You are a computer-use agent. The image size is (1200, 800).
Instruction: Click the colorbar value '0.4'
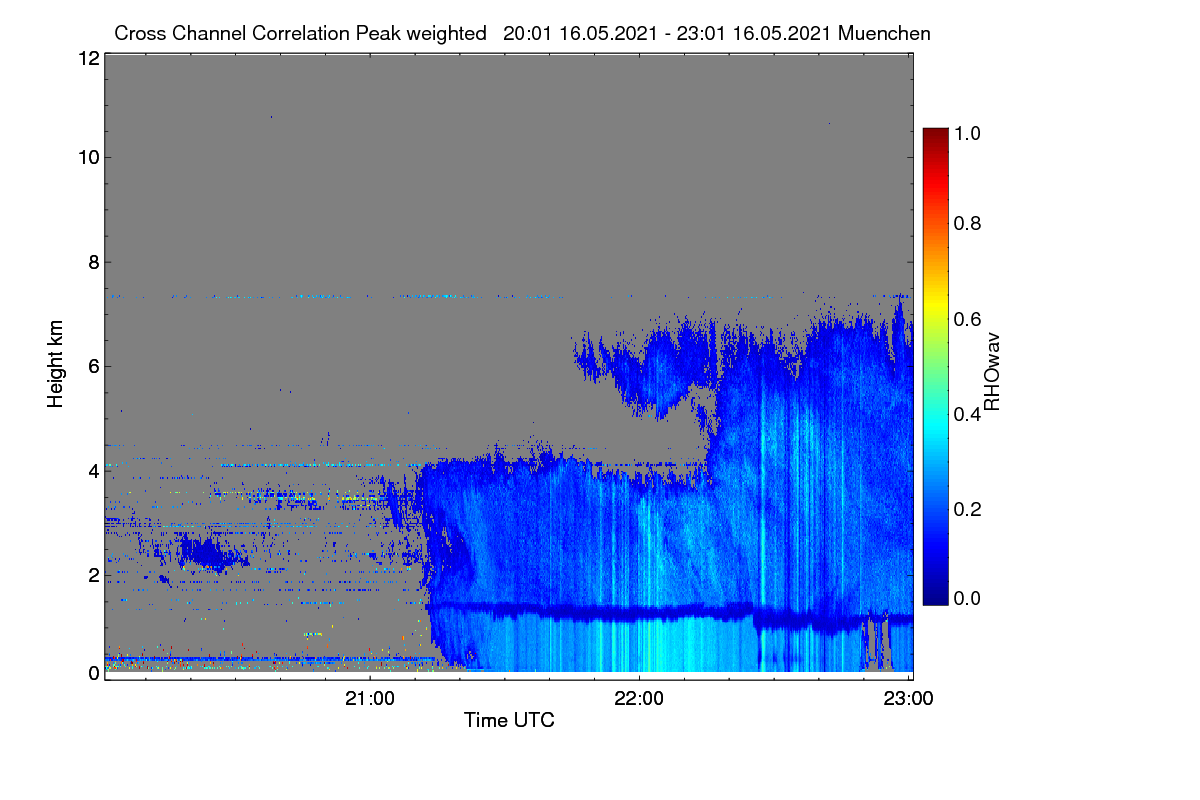[969, 414]
